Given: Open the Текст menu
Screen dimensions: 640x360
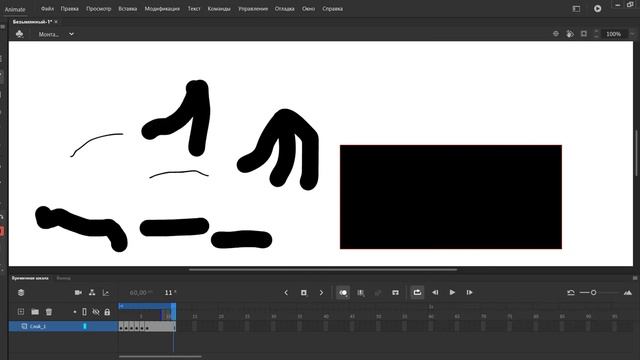Looking at the screenshot, I should pos(194,9).
